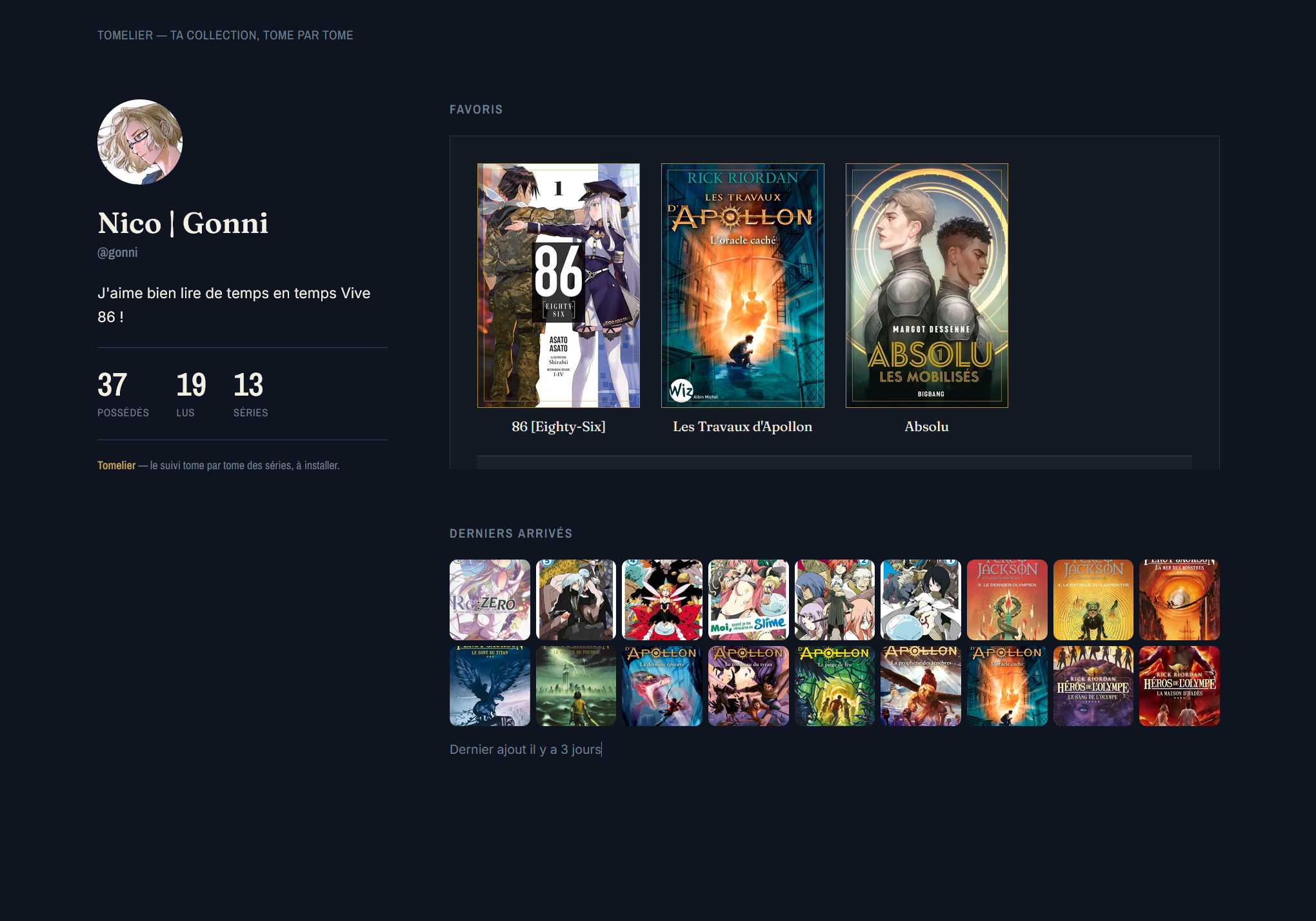Open the Absolu Les Mobilisés cover
This screenshot has height=921, width=1316.
click(x=927, y=285)
